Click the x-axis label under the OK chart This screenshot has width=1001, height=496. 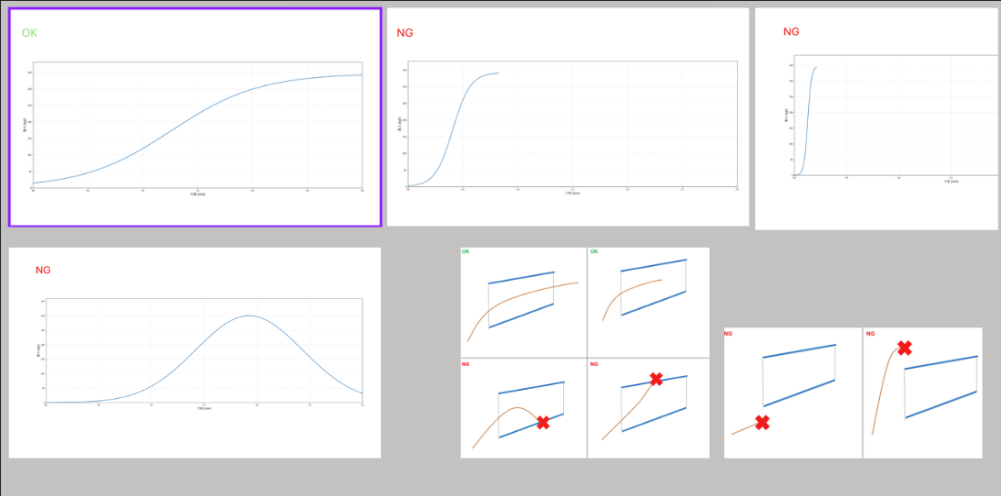click(x=198, y=193)
